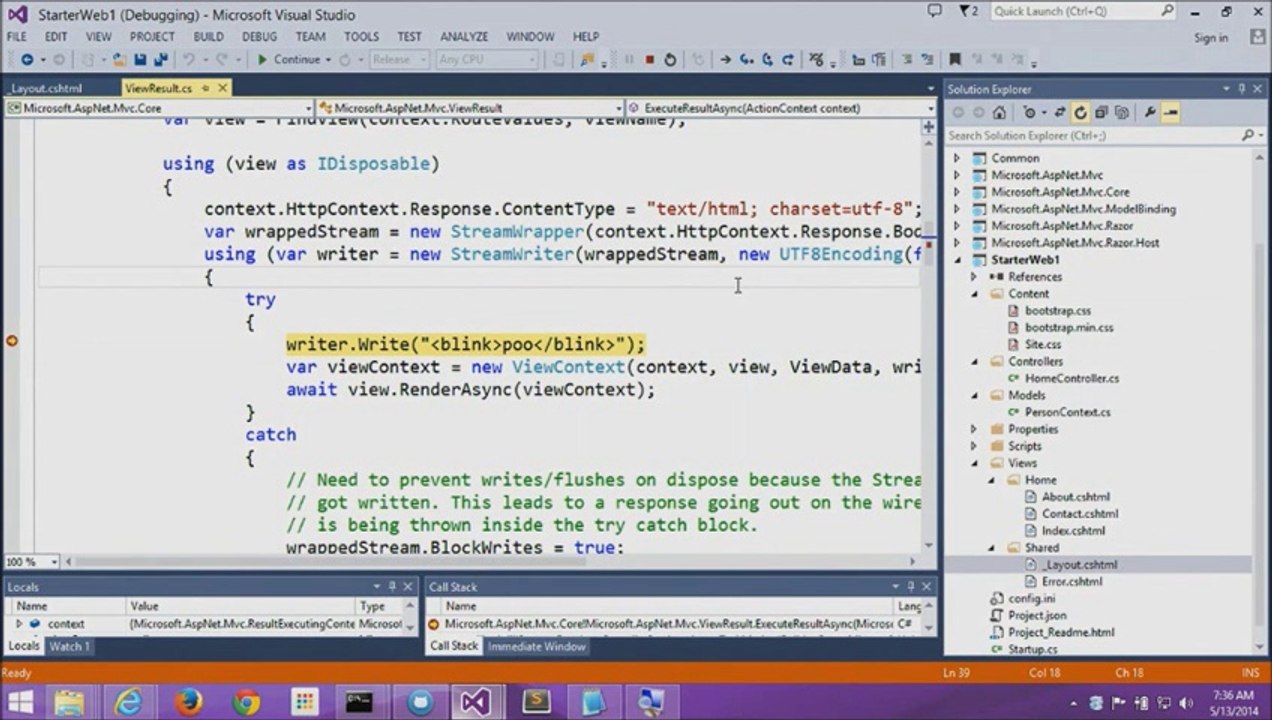Viewport: 1272px width, 720px height.
Task: Click the Open File folder icon
Action: pos(119,59)
